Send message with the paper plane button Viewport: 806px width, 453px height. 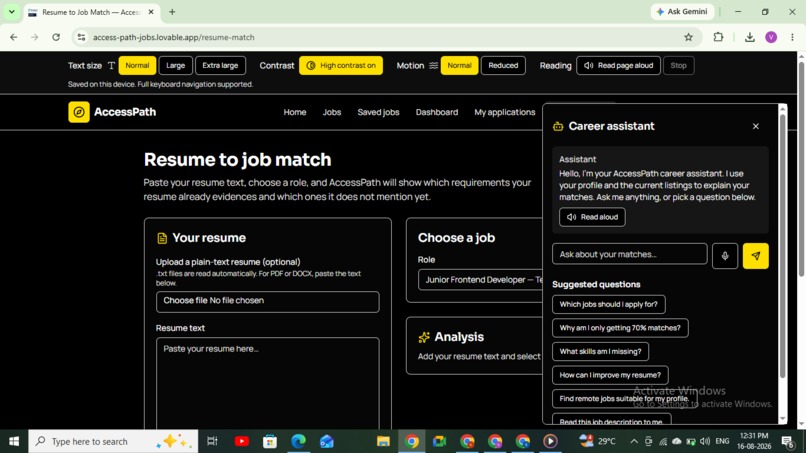[756, 256]
